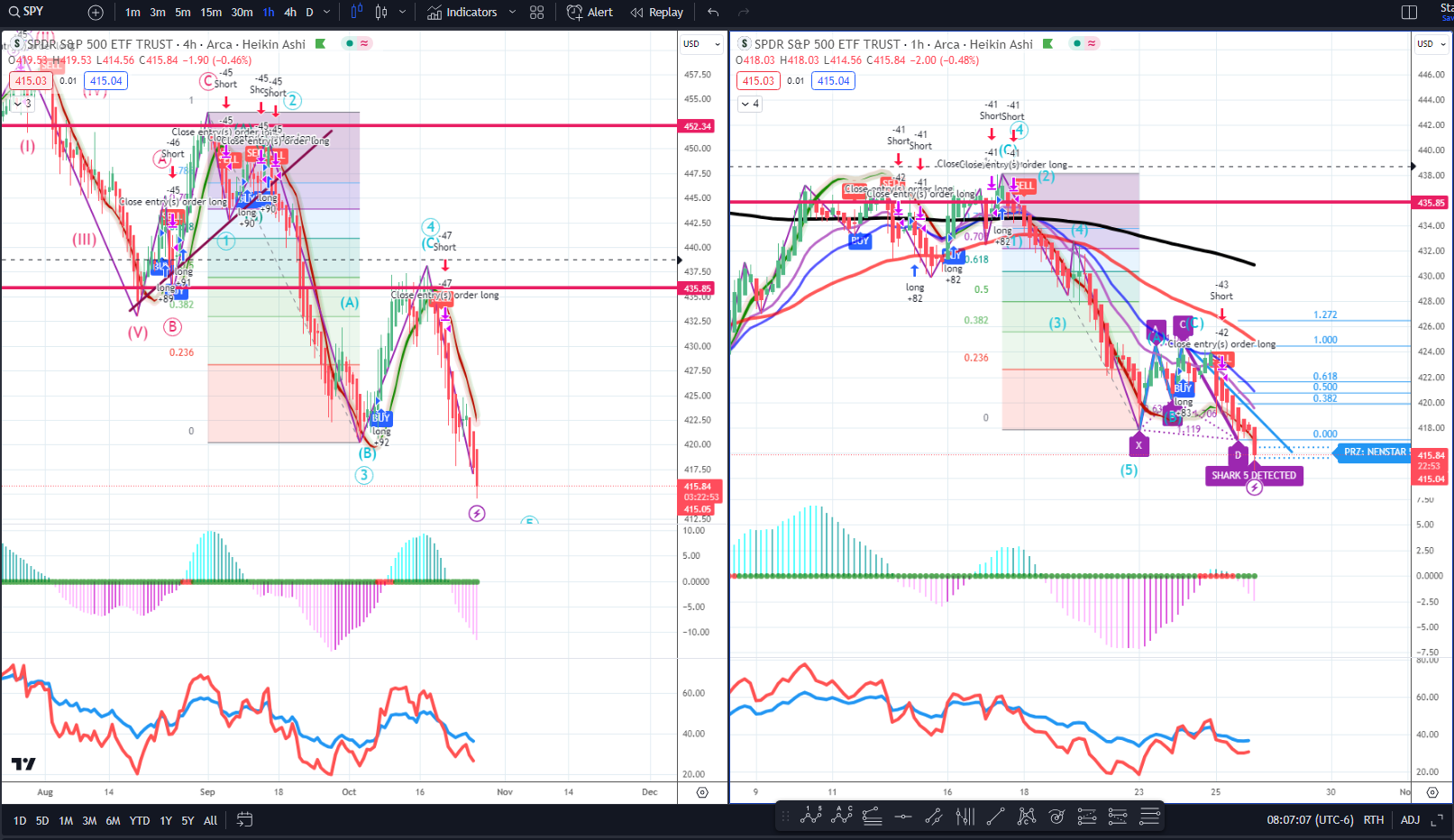Open 4h chart price scale settings gear

coord(702,792)
